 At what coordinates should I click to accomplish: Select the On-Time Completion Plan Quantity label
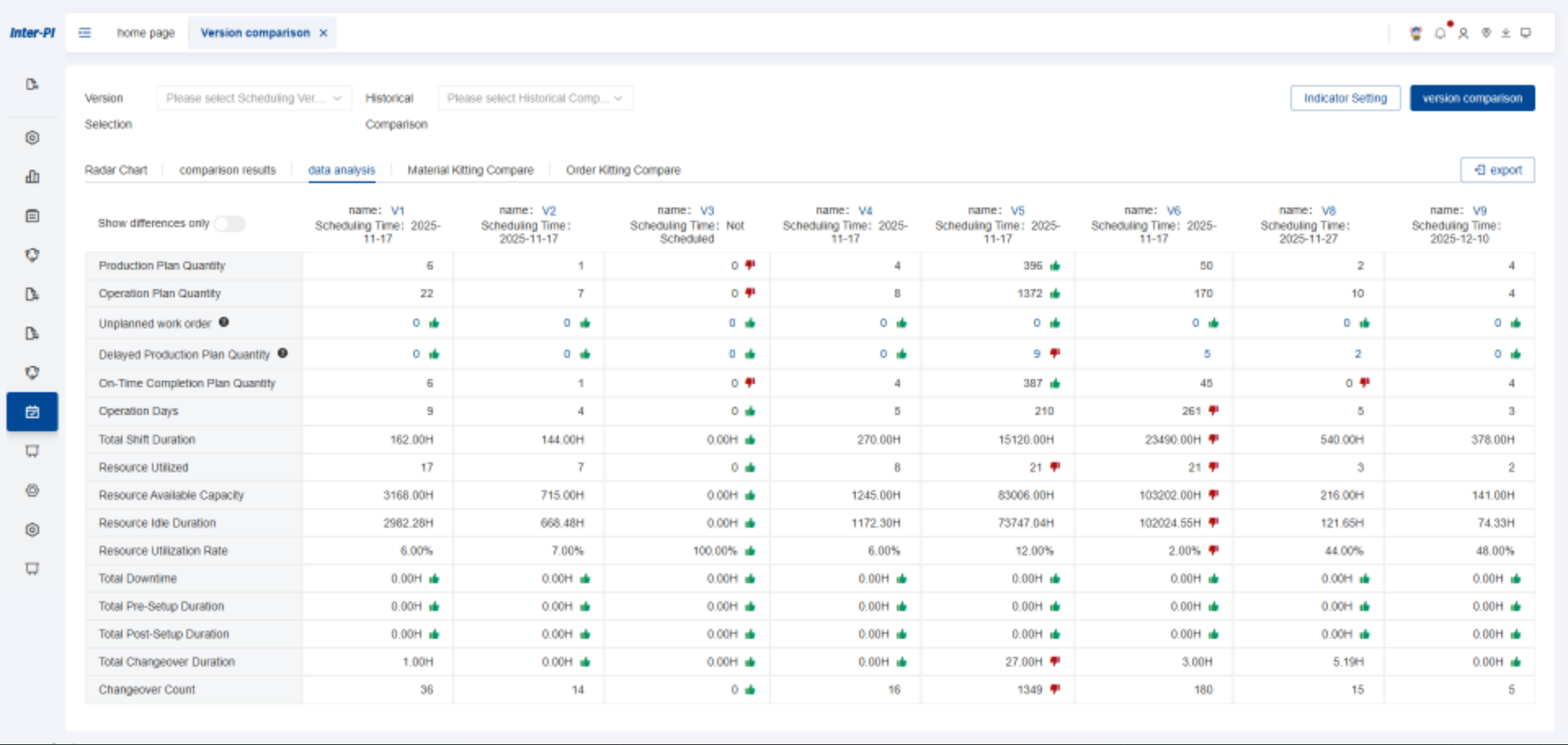coord(187,383)
